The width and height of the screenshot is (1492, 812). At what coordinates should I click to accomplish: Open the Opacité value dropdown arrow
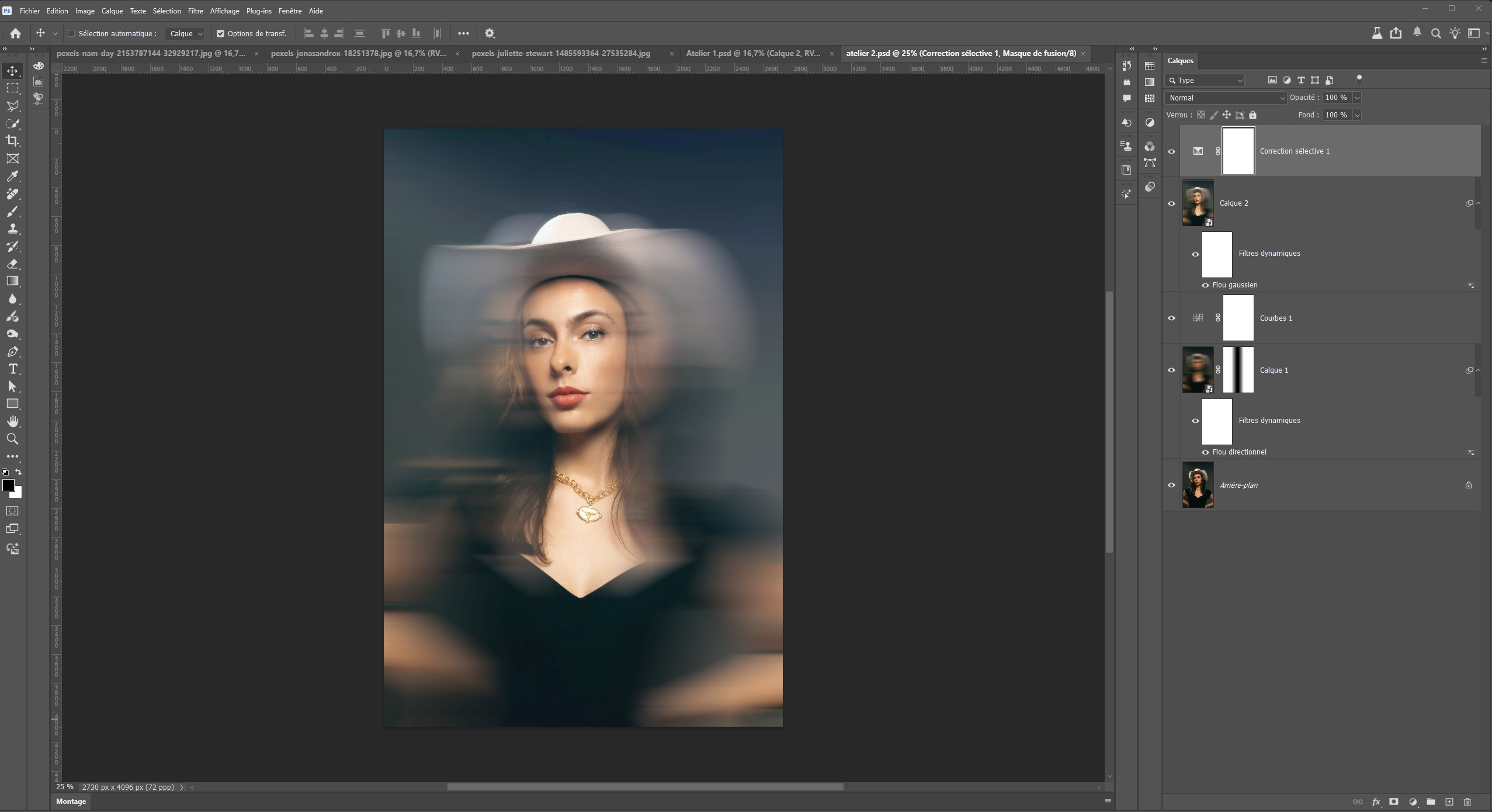[x=1357, y=98]
